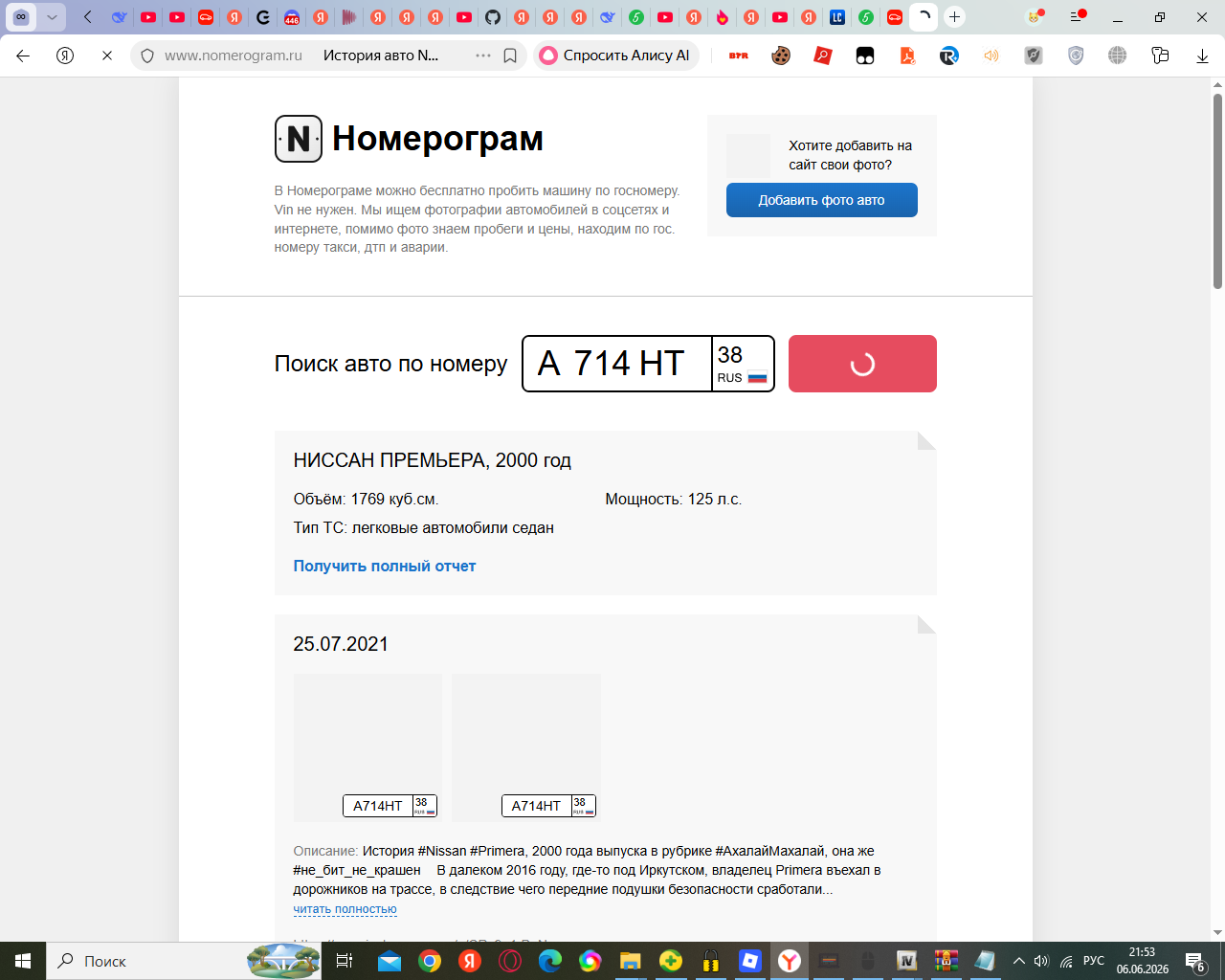The width and height of the screenshot is (1225, 980).
Task: Click the читать полностью link
Action: [345, 909]
